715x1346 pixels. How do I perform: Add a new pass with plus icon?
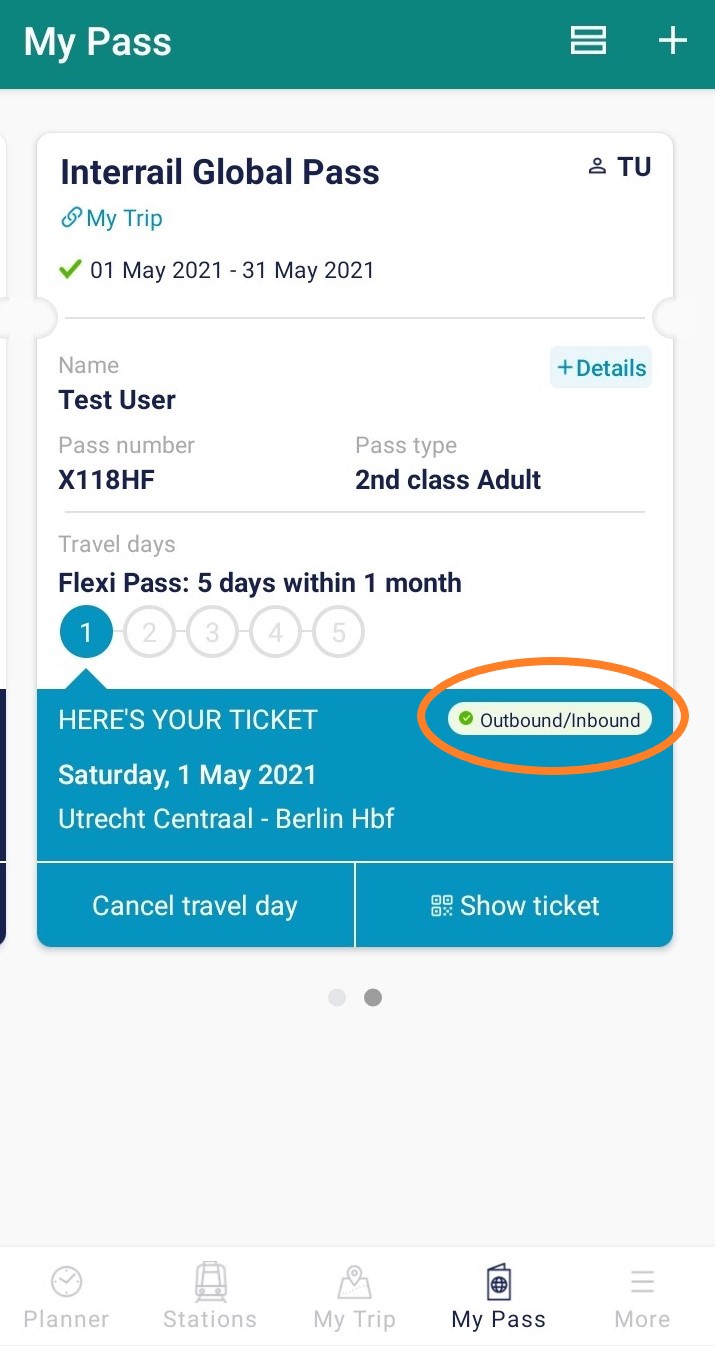[x=672, y=40]
